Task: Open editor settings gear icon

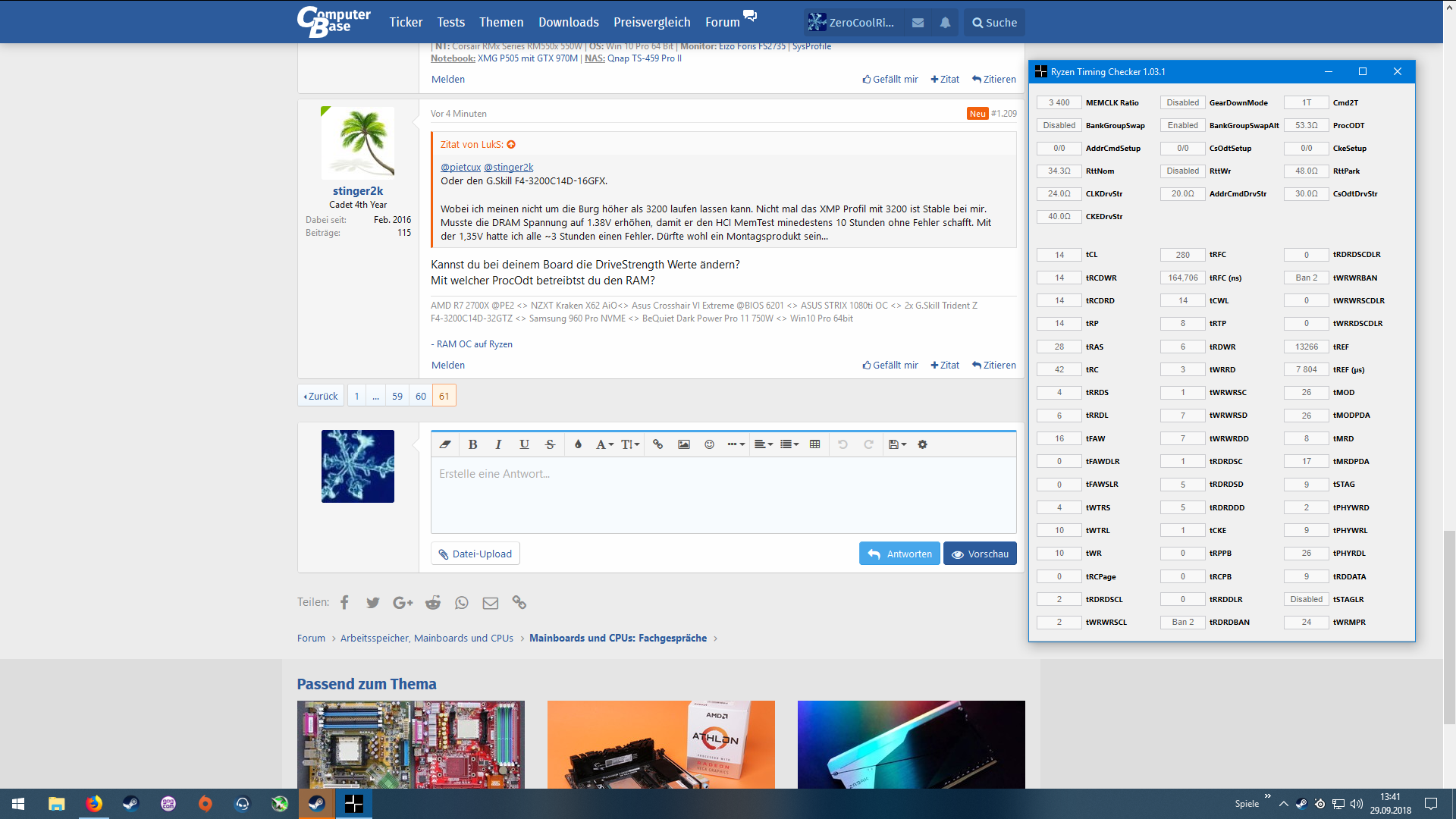Action: (922, 444)
